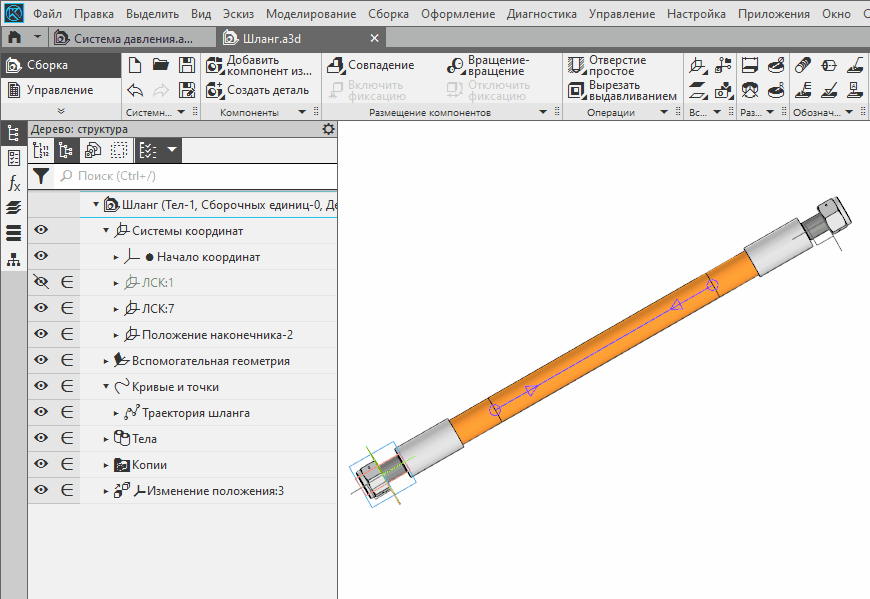The width and height of the screenshot is (870, 599).
Task: Collapse the Кривые и точки node
Action: tap(107, 387)
